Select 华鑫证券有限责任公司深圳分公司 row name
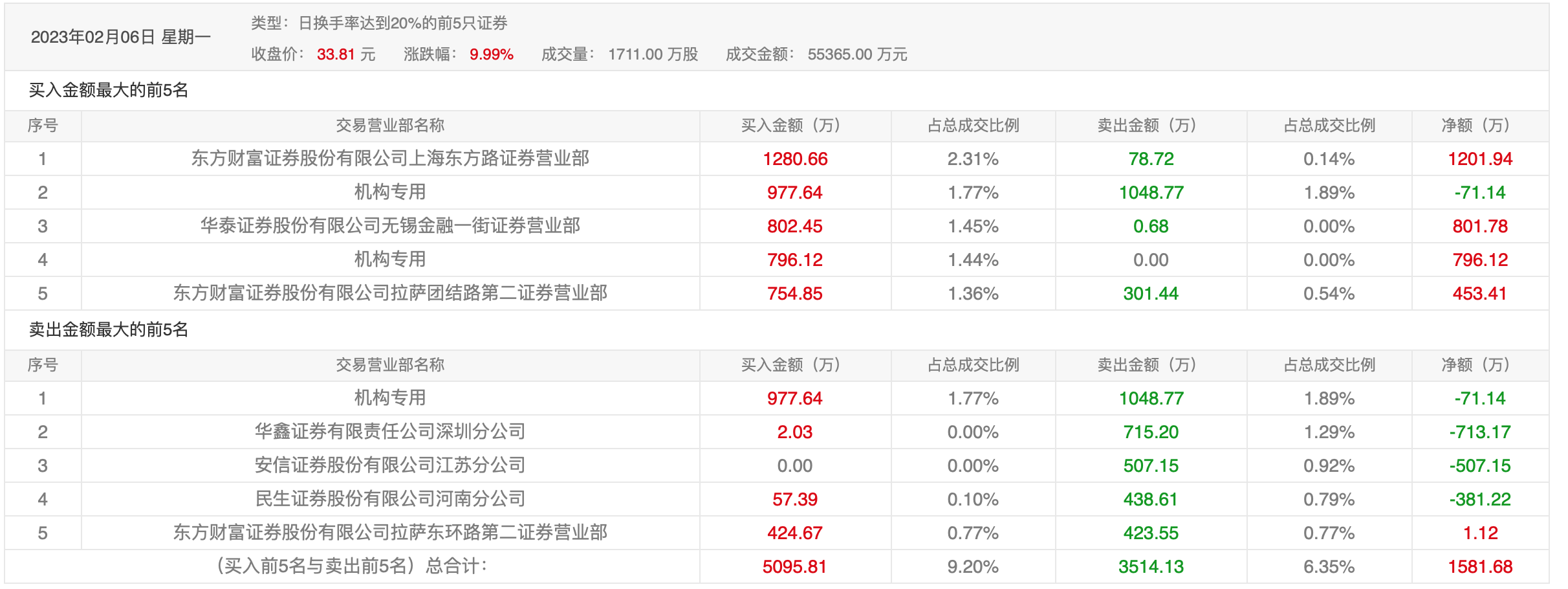Image resolution: width=1568 pixels, height=589 pixels. click(390, 432)
